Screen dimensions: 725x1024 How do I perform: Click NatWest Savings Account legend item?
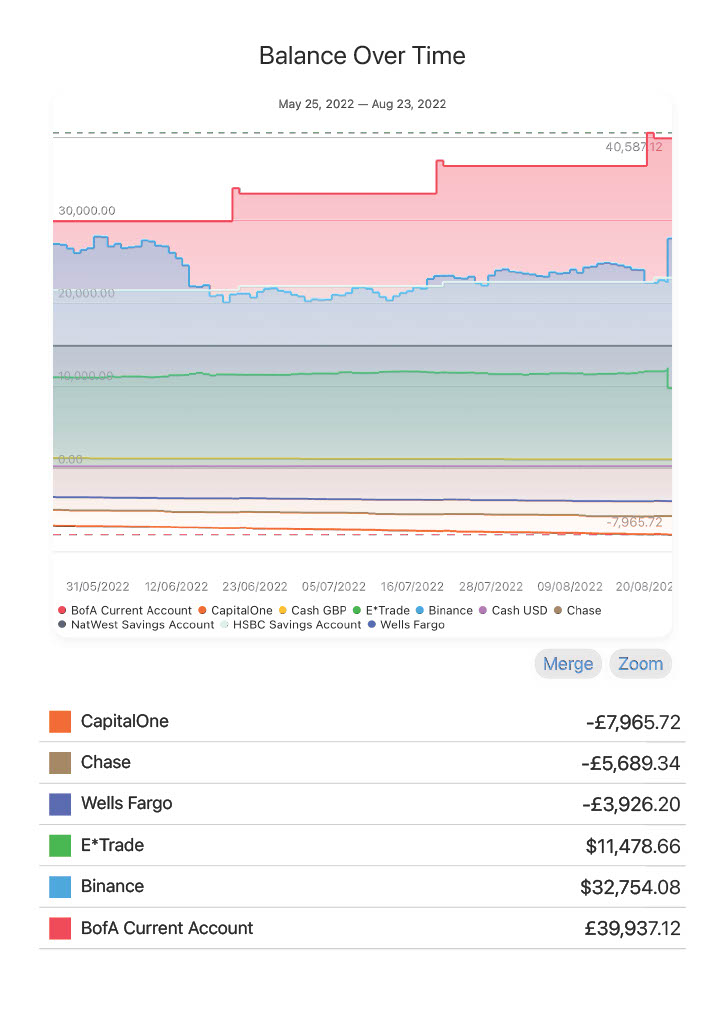coord(136,625)
